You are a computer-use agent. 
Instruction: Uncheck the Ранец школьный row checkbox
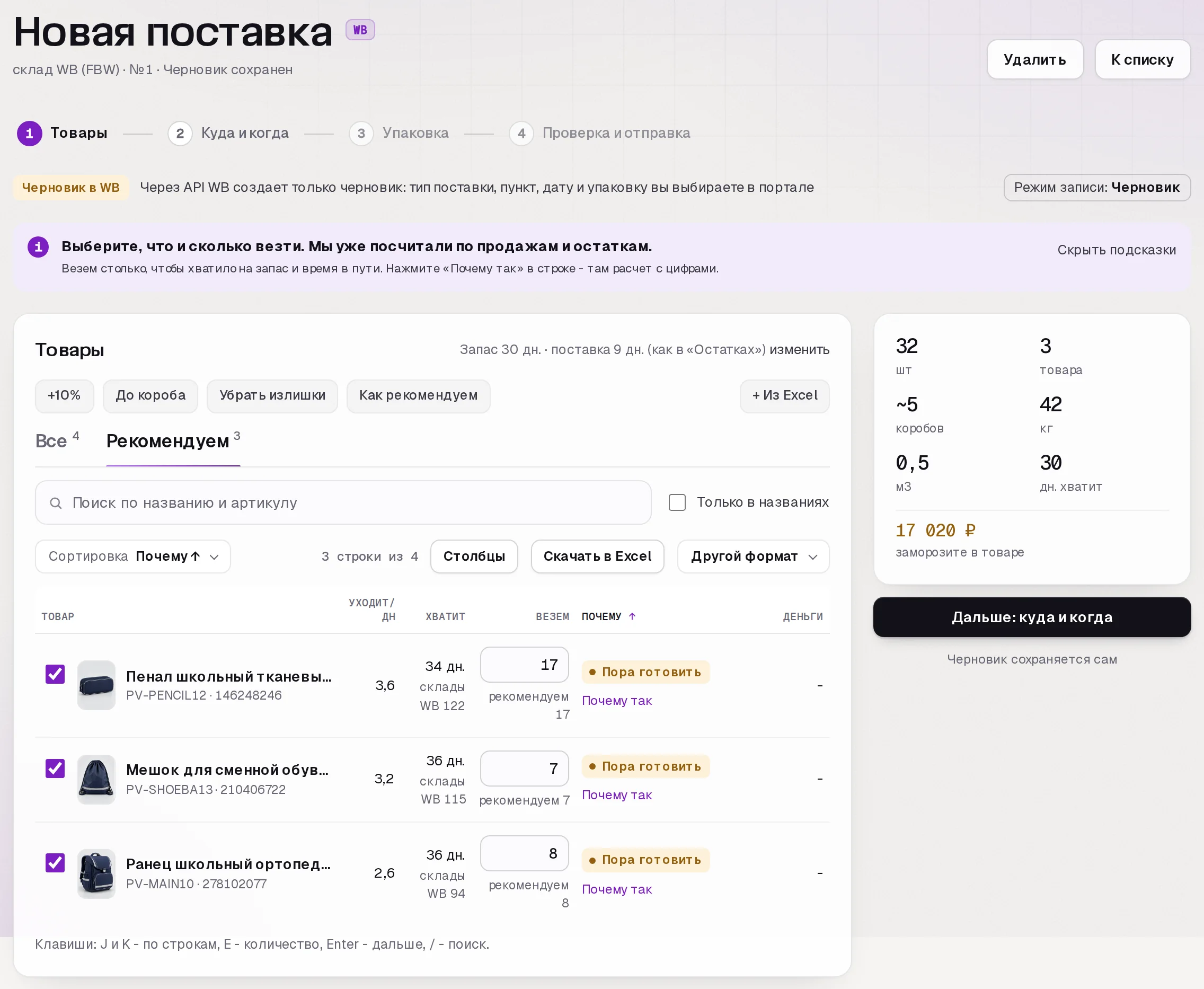click(55, 862)
